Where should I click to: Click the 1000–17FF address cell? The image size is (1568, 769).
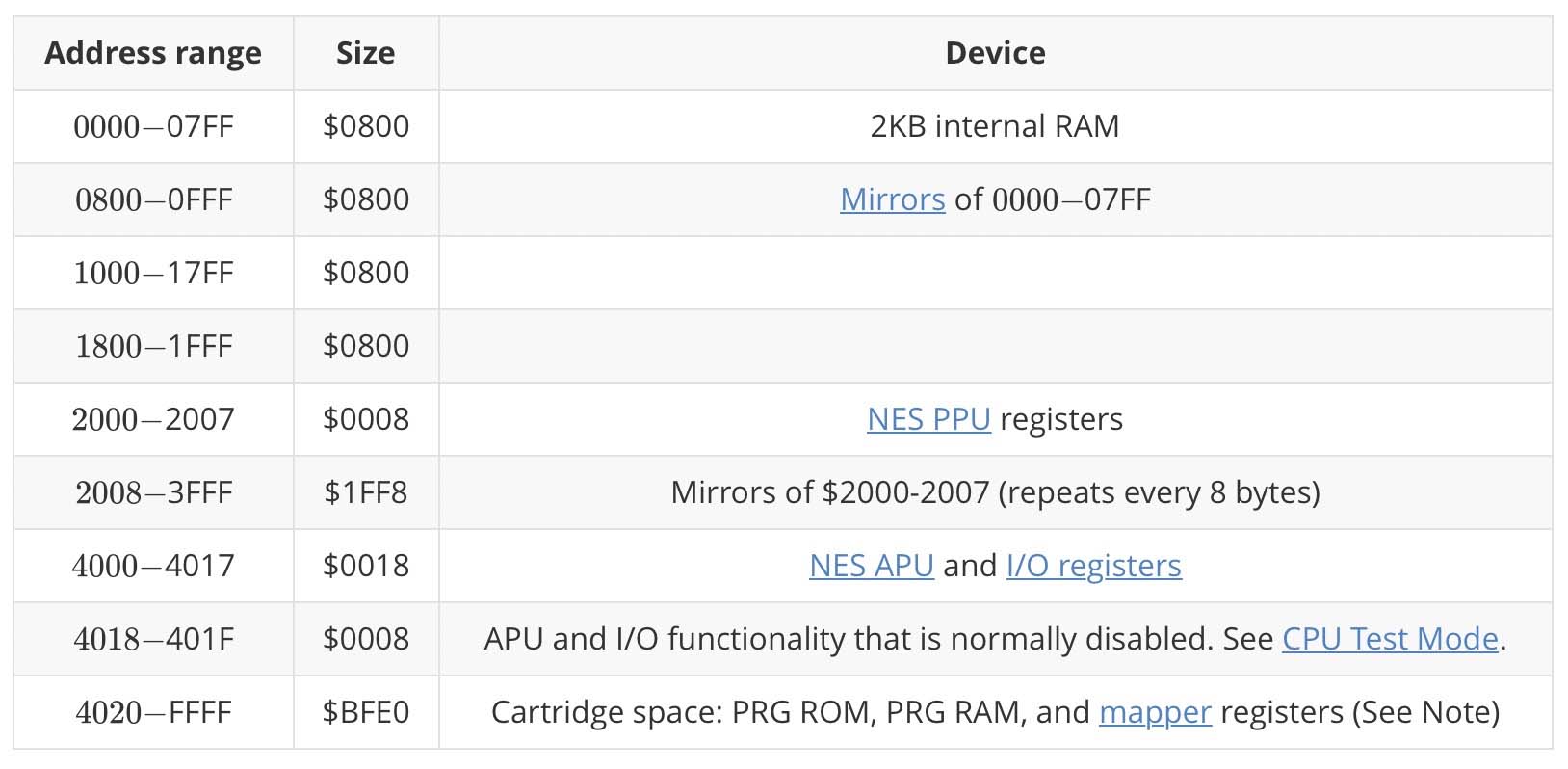pyautogui.click(x=153, y=273)
